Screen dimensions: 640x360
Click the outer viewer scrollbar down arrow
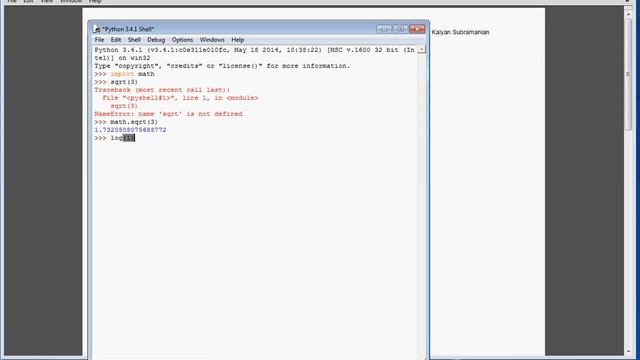(628, 352)
